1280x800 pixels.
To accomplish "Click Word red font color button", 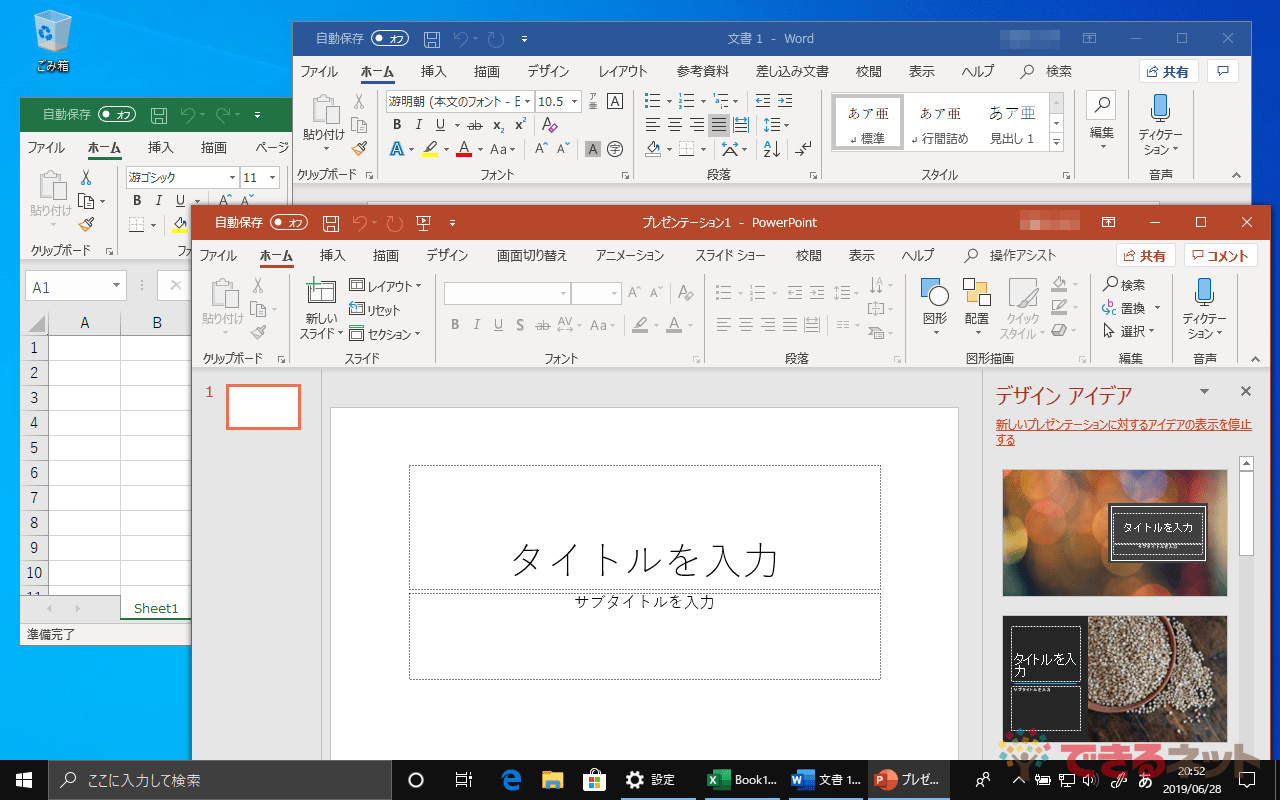I will 463,149.
